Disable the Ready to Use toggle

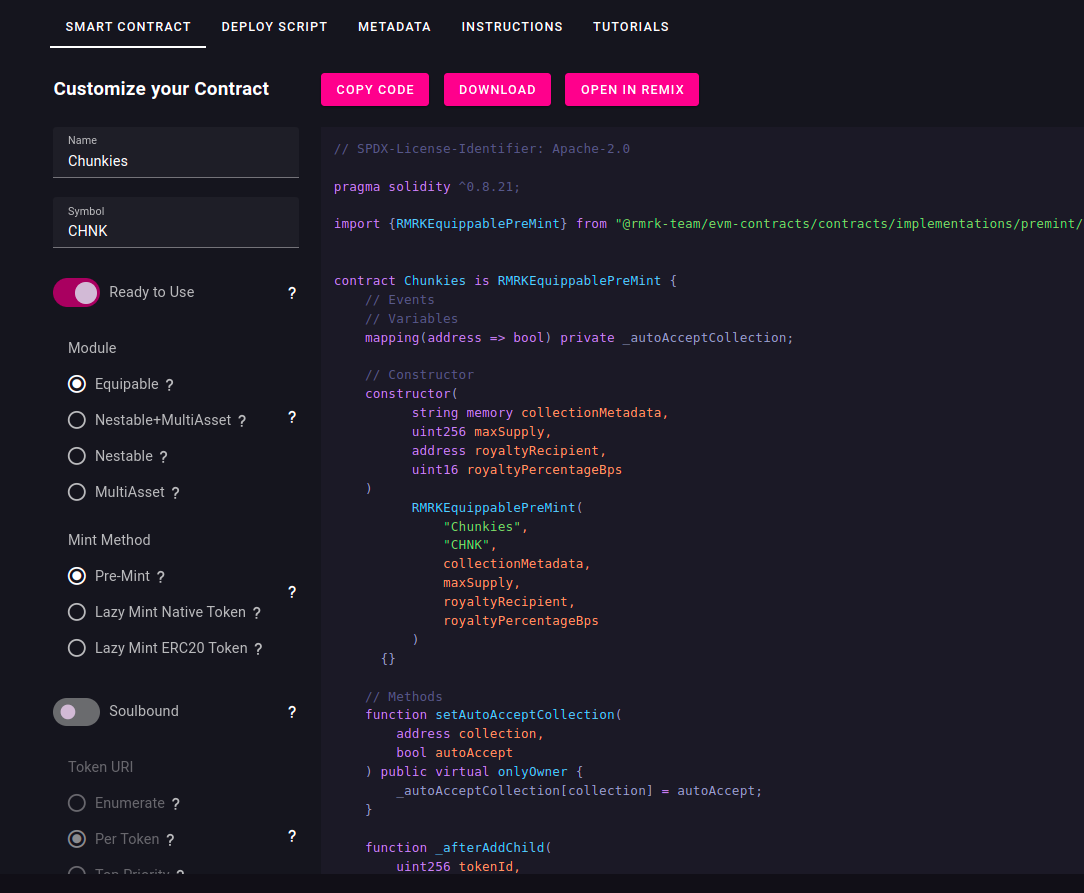(x=77, y=292)
